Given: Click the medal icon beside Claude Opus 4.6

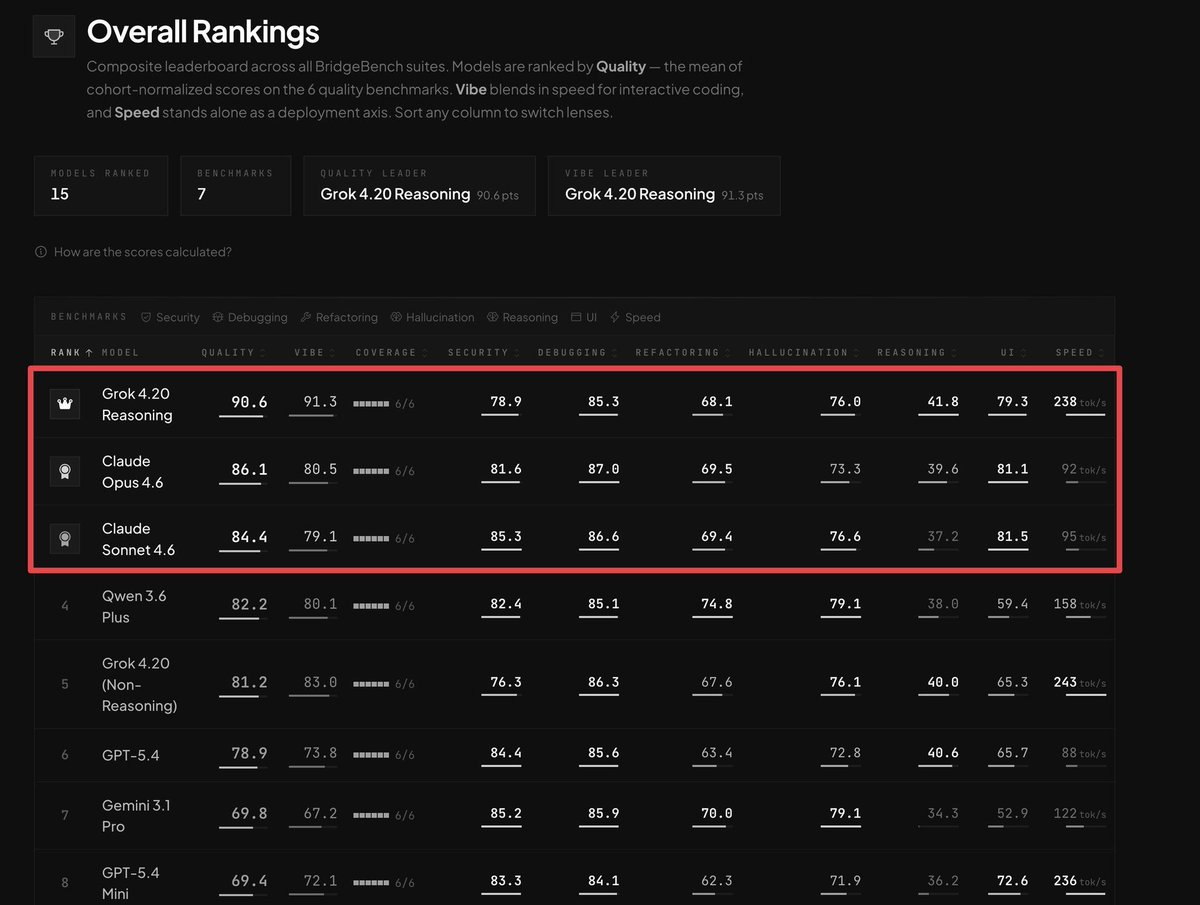Looking at the screenshot, I should [x=65, y=472].
